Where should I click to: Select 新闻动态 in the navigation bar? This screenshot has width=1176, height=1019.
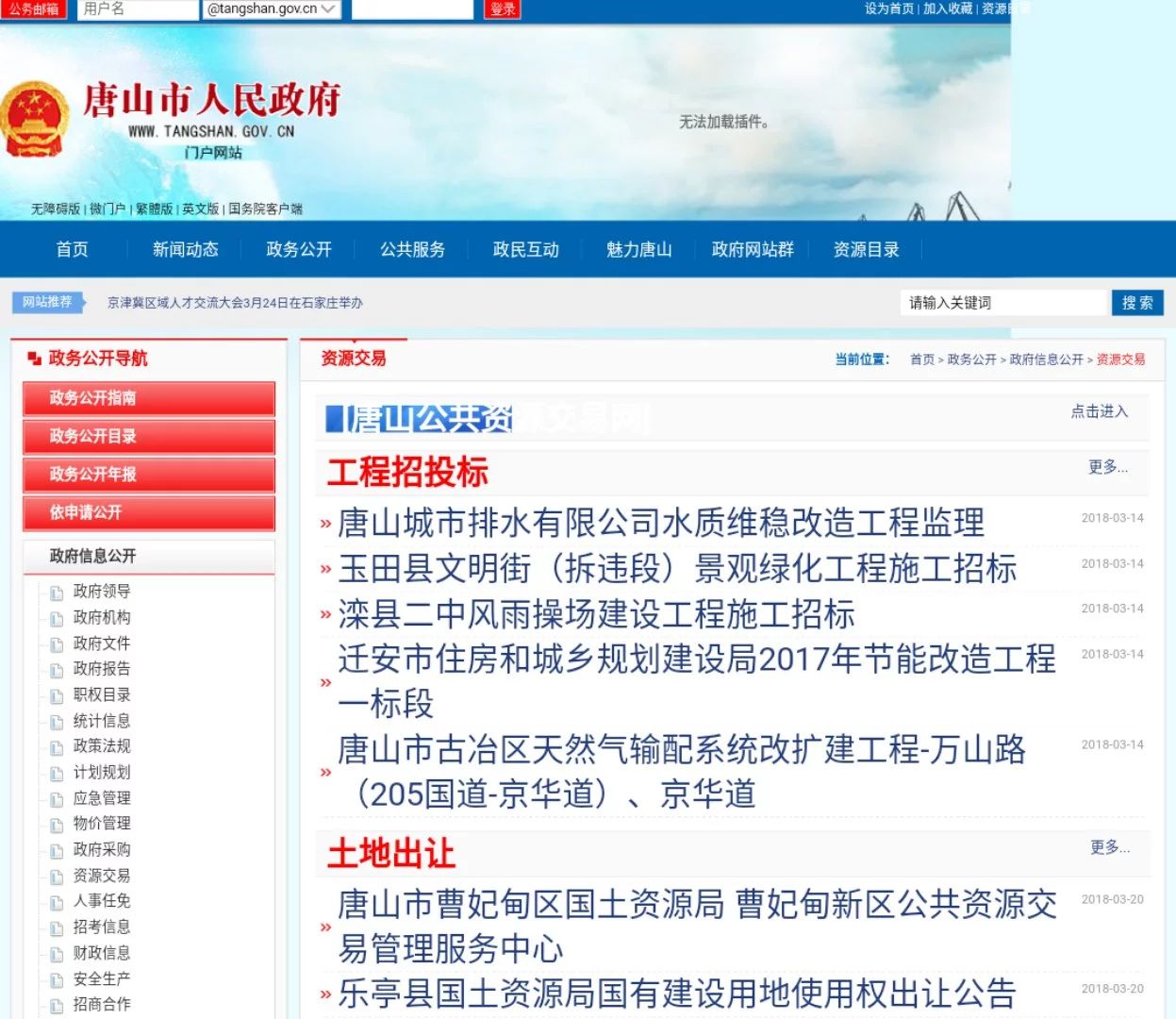coord(185,249)
